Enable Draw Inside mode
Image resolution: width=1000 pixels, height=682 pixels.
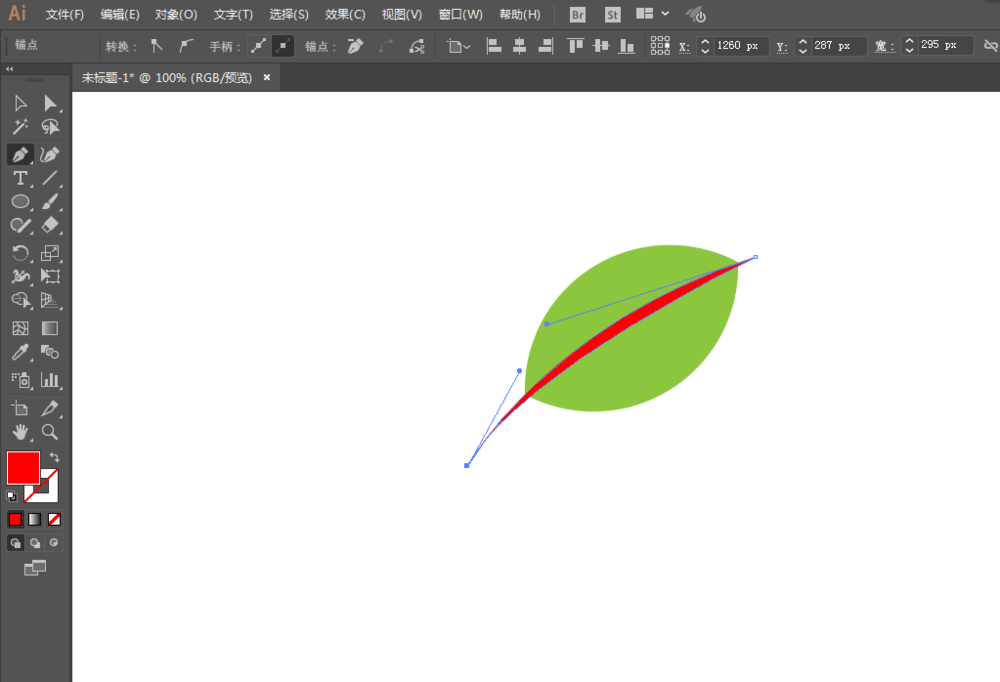54,543
